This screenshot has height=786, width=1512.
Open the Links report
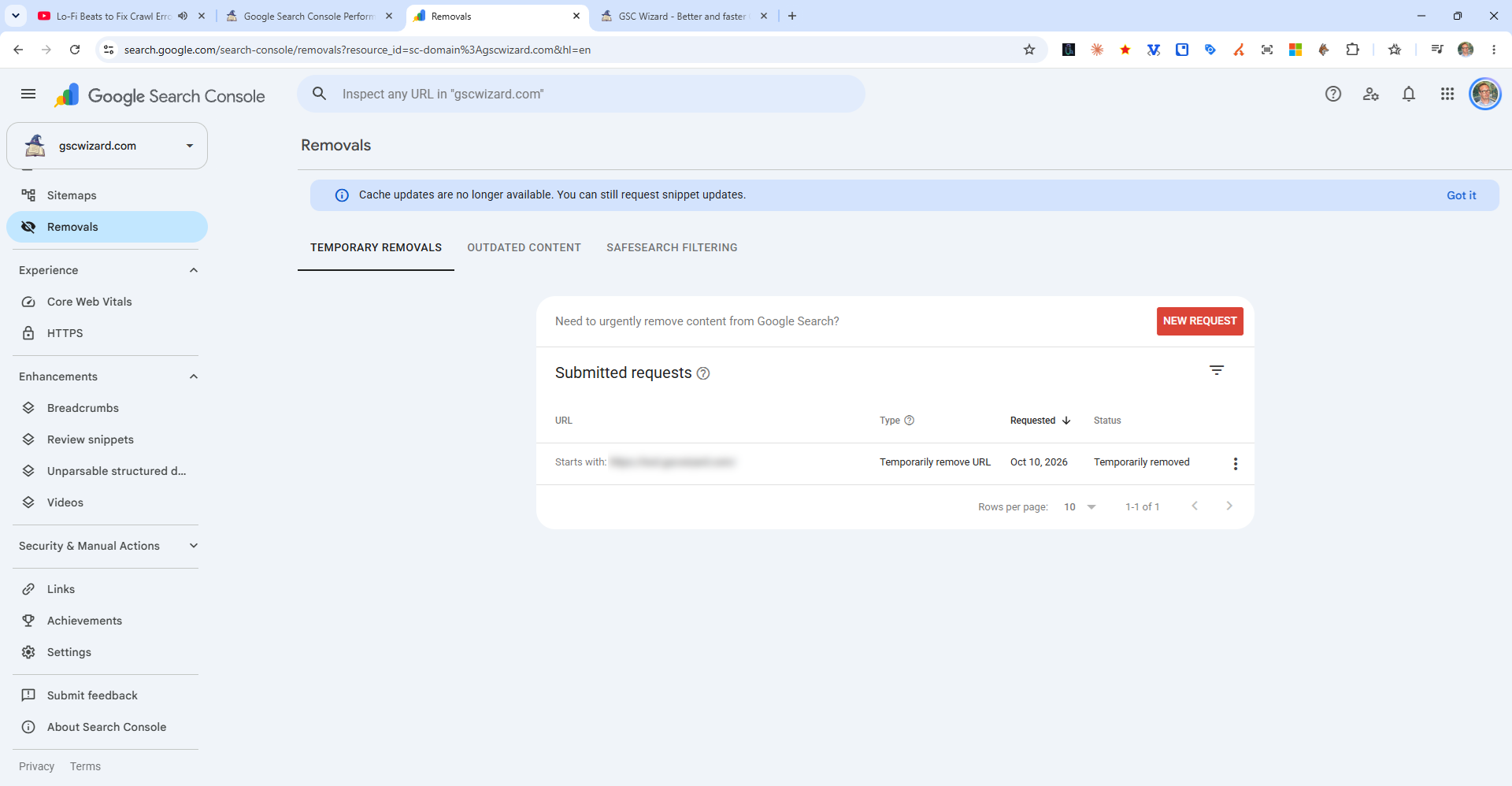tap(107, 589)
